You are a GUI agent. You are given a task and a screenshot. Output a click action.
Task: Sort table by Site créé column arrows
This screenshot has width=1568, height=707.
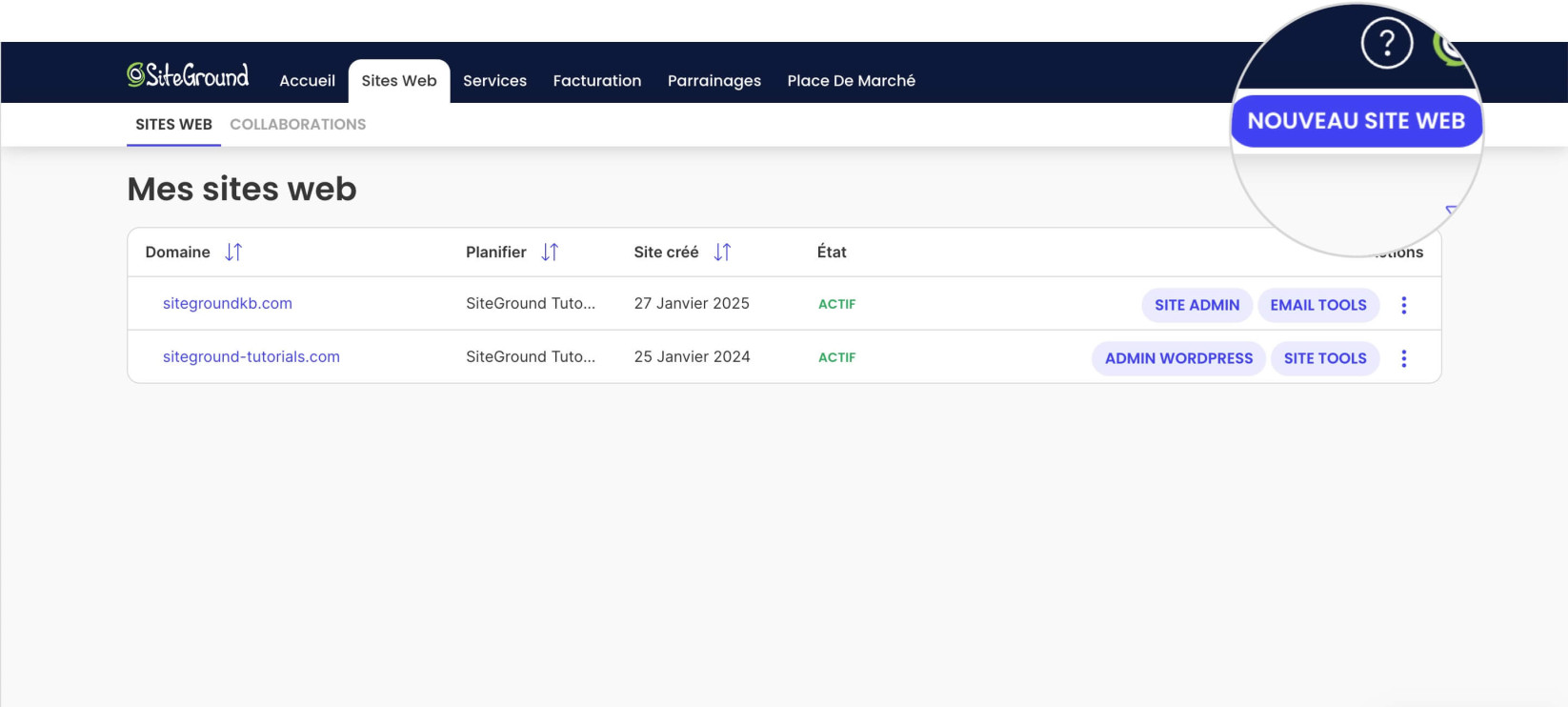tap(722, 252)
